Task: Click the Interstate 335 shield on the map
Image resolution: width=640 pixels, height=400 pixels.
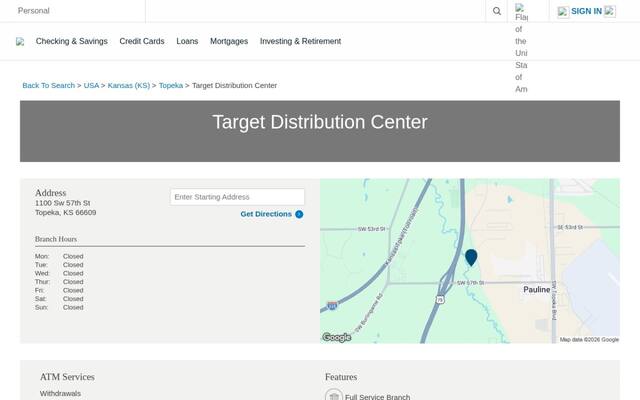Action: tap(332, 305)
